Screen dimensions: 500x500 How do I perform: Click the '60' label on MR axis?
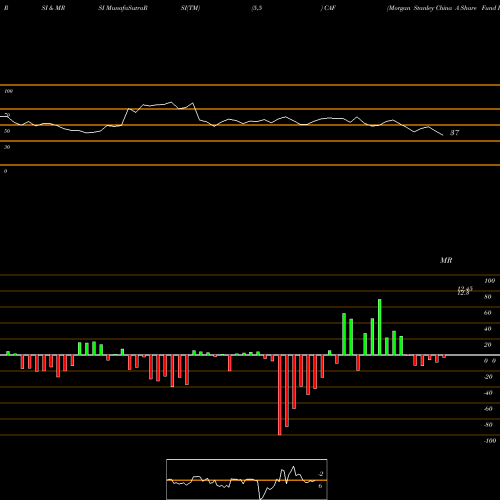click(488, 313)
